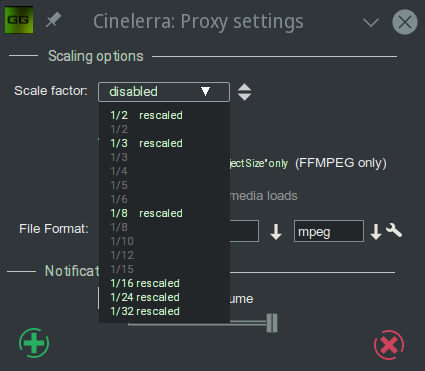The image size is (425, 371).
Task: Pick the 1/5 scale option
Action: [119, 185]
